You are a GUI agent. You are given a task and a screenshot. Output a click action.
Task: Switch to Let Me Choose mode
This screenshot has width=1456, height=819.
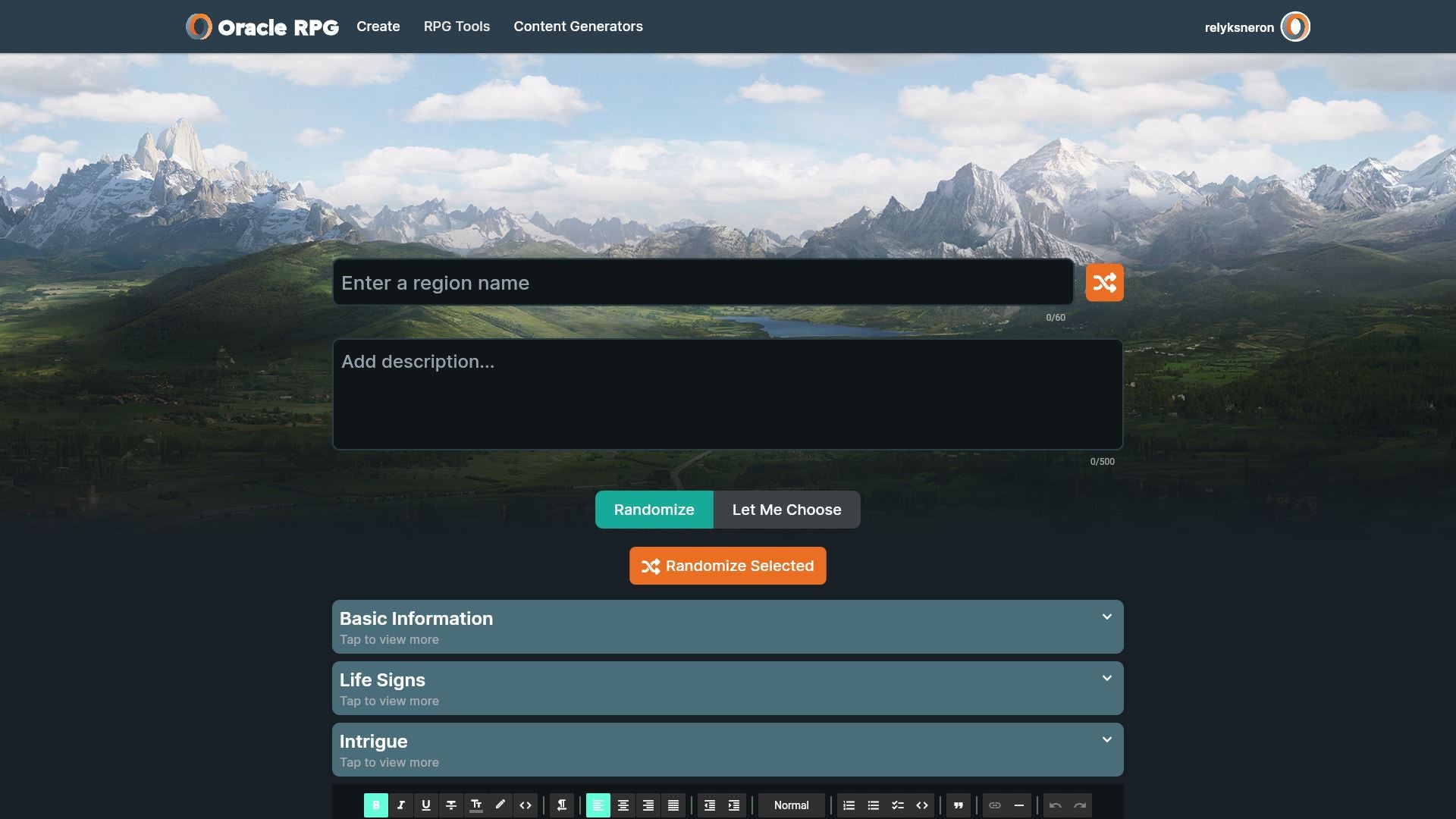pyautogui.click(x=786, y=510)
